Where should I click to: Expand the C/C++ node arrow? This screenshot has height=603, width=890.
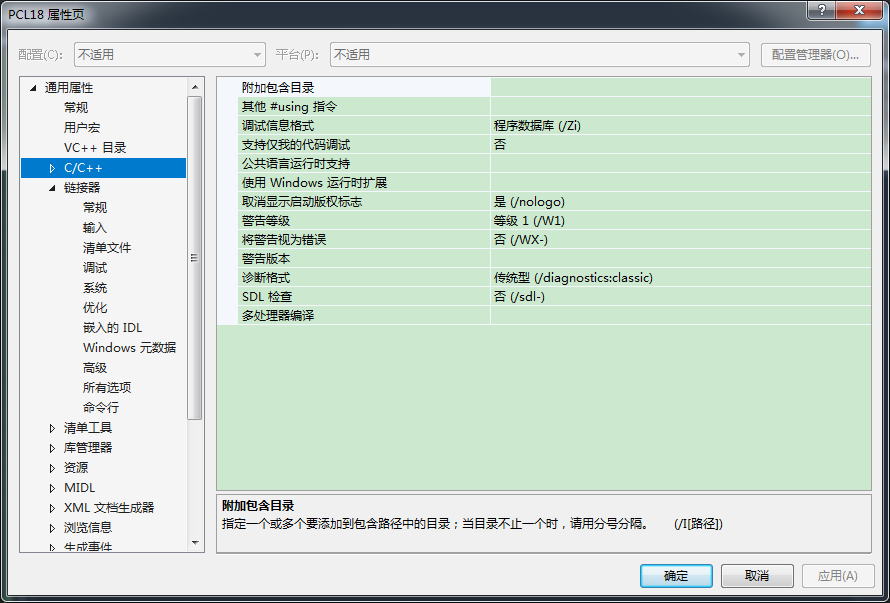pyautogui.click(x=52, y=168)
